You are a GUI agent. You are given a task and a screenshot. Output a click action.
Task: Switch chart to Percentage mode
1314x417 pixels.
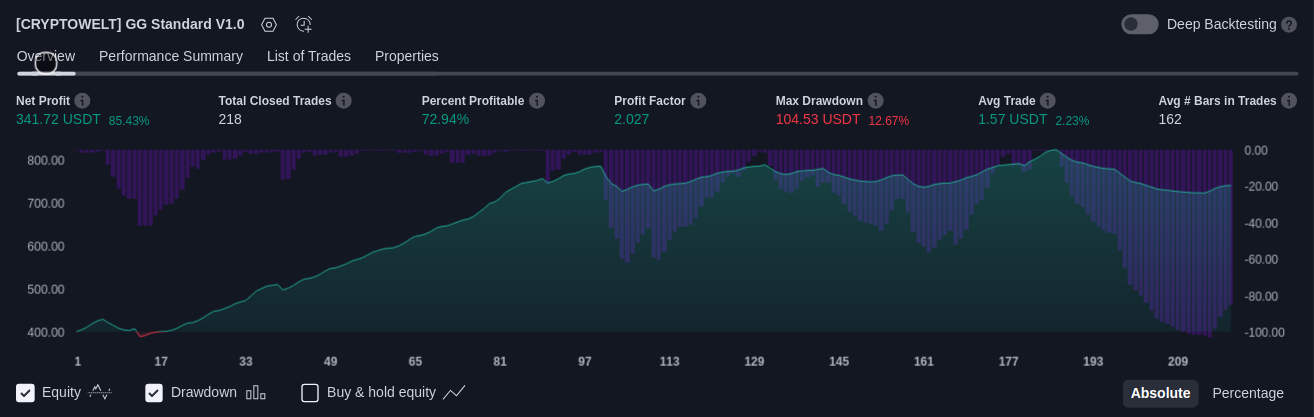click(1248, 393)
